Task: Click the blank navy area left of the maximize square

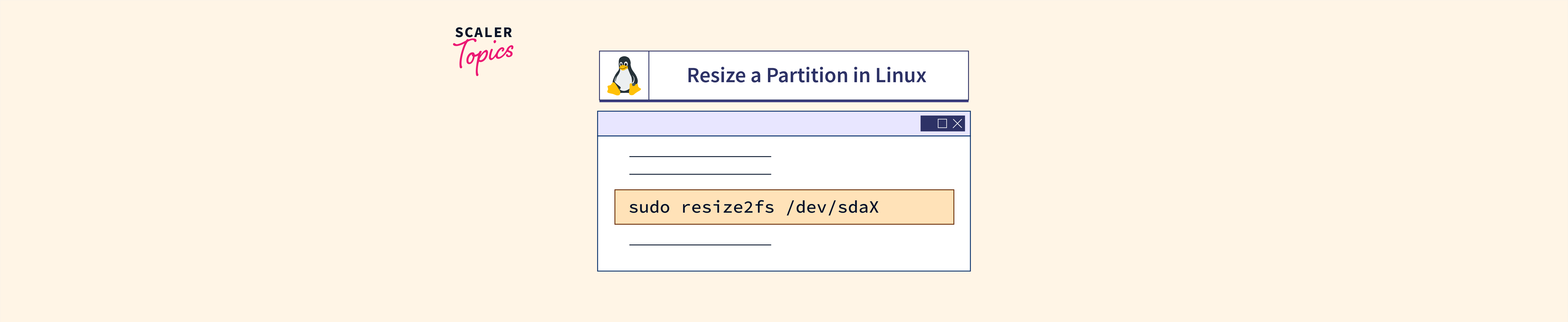Action: [929, 124]
